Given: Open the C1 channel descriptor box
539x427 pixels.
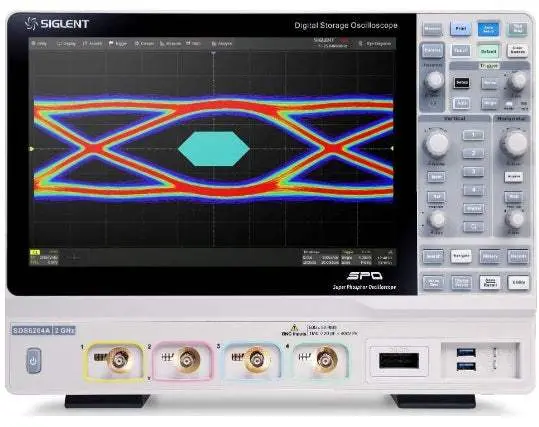Looking at the screenshot, I should 44,258.
